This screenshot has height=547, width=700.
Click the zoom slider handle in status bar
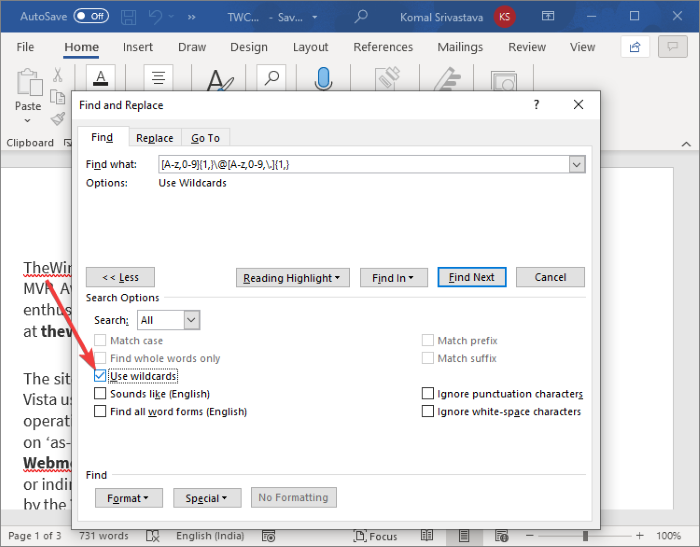(585, 535)
